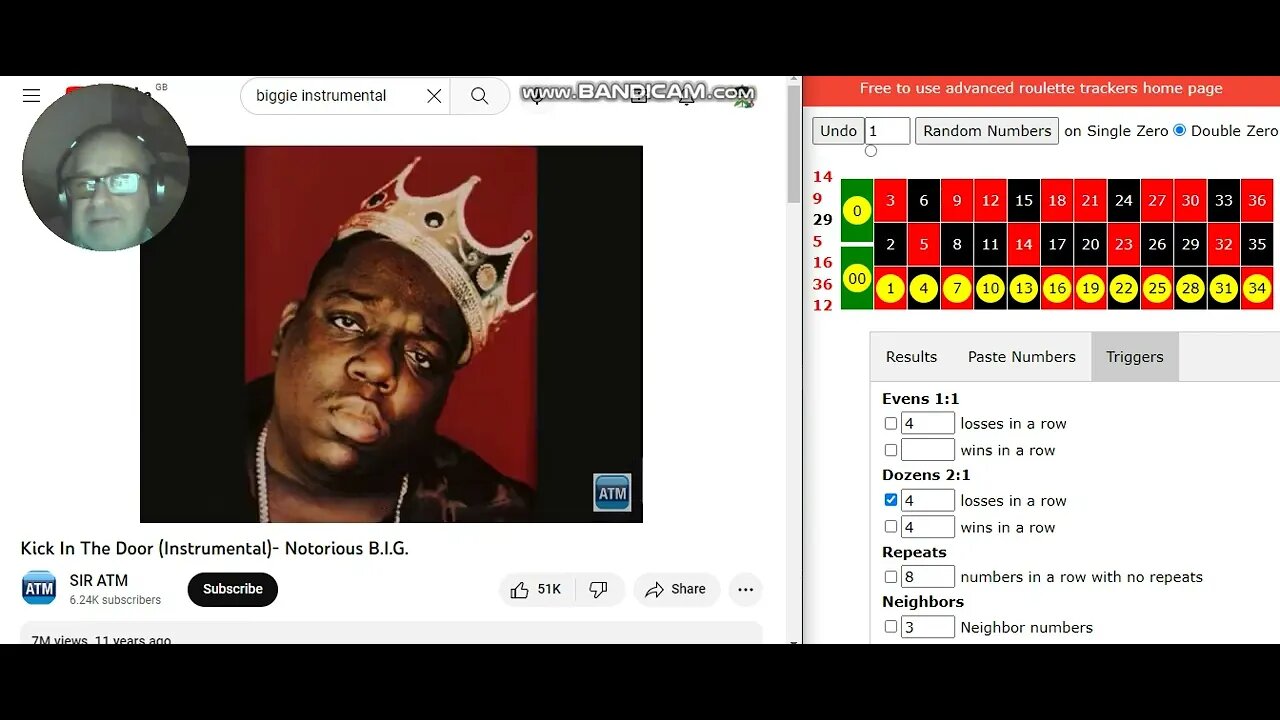
Task: Focus Dozens wins in a row value field
Action: pos(928,527)
